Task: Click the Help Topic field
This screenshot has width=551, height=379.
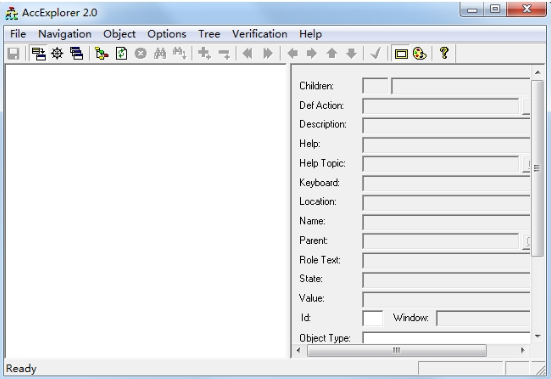Action: (x=440, y=164)
